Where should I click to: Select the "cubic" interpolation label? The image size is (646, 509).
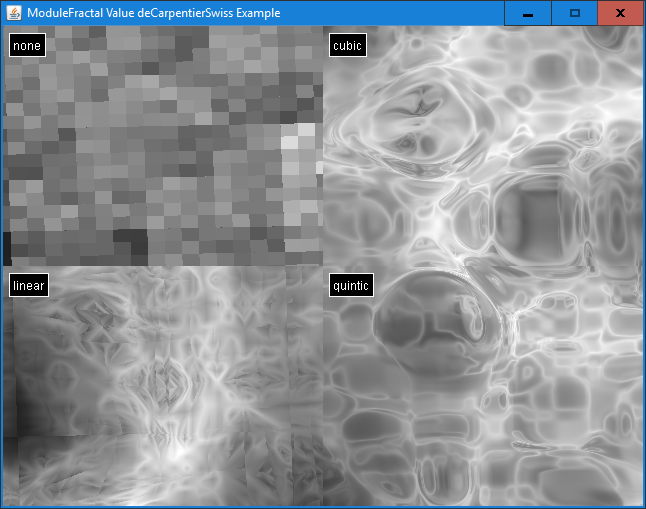tap(347, 45)
